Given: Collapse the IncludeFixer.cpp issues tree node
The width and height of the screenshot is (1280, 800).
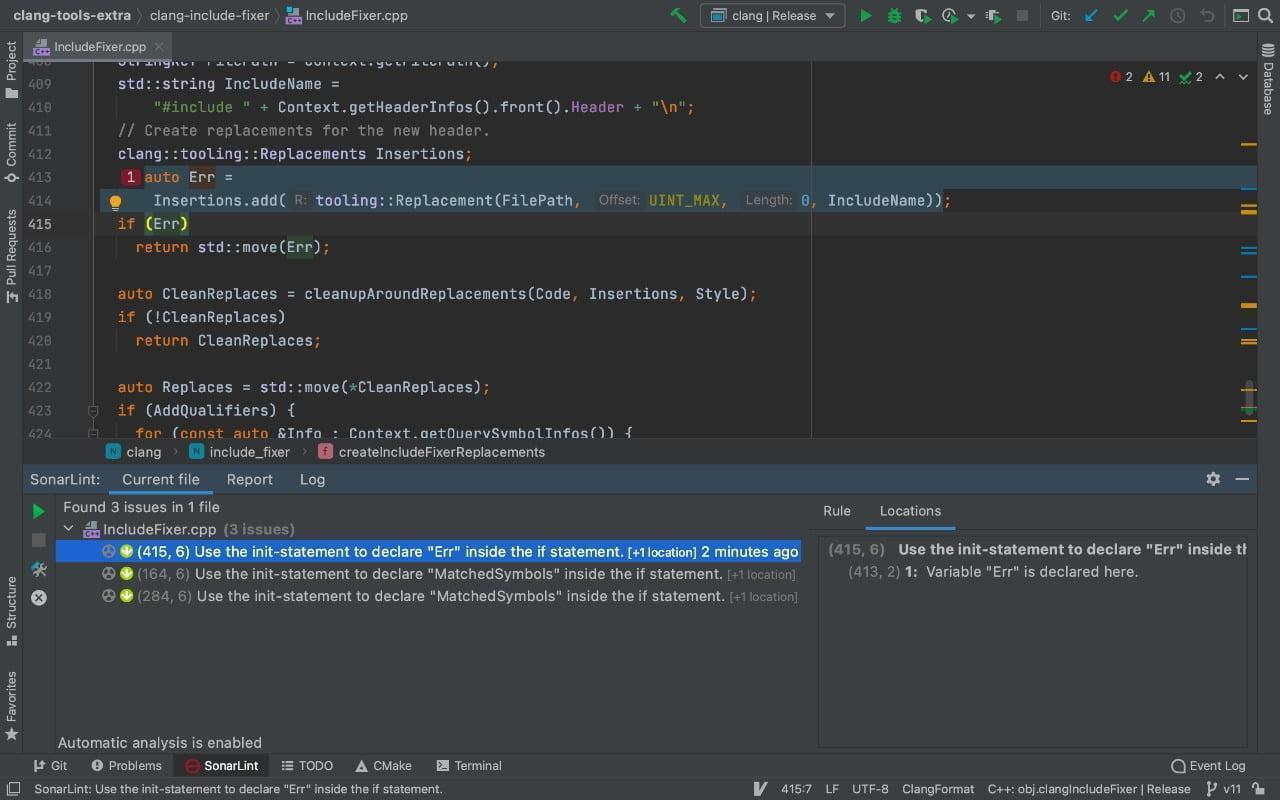Looking at the screenshot, I should click(68, 529).
